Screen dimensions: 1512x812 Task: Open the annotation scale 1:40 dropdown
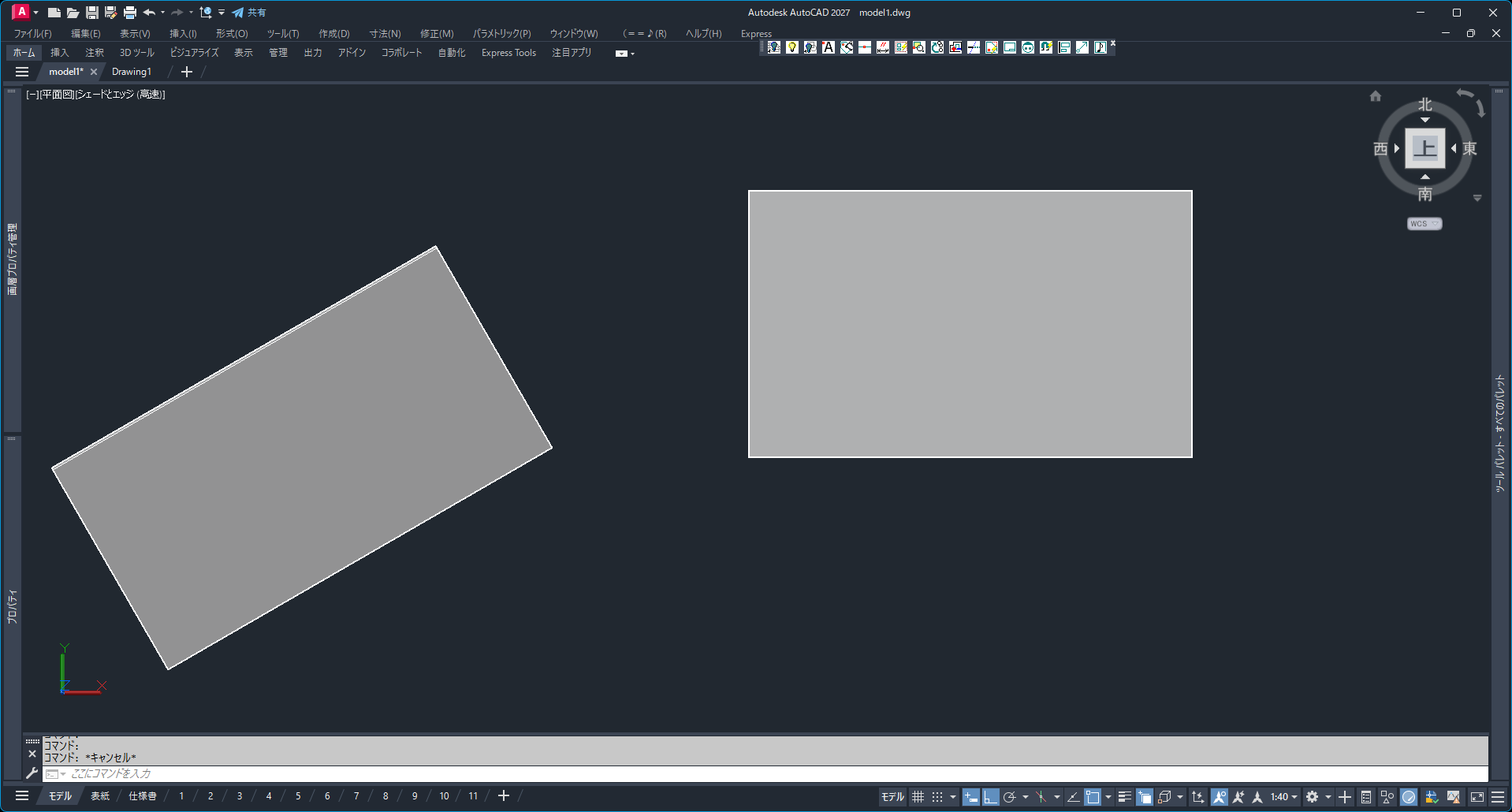[1283, 797]
